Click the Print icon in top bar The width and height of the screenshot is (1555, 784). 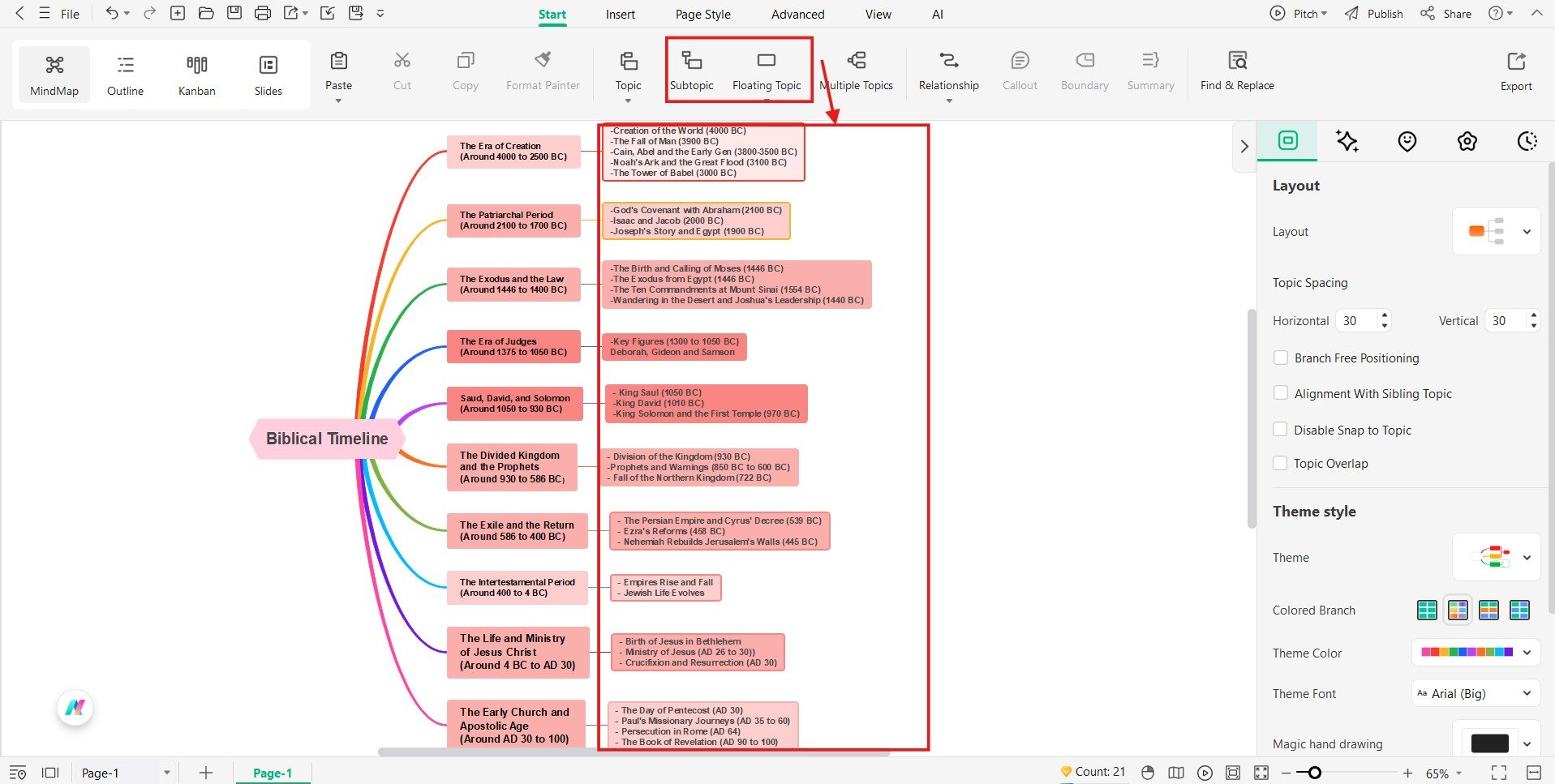point(262,13)
